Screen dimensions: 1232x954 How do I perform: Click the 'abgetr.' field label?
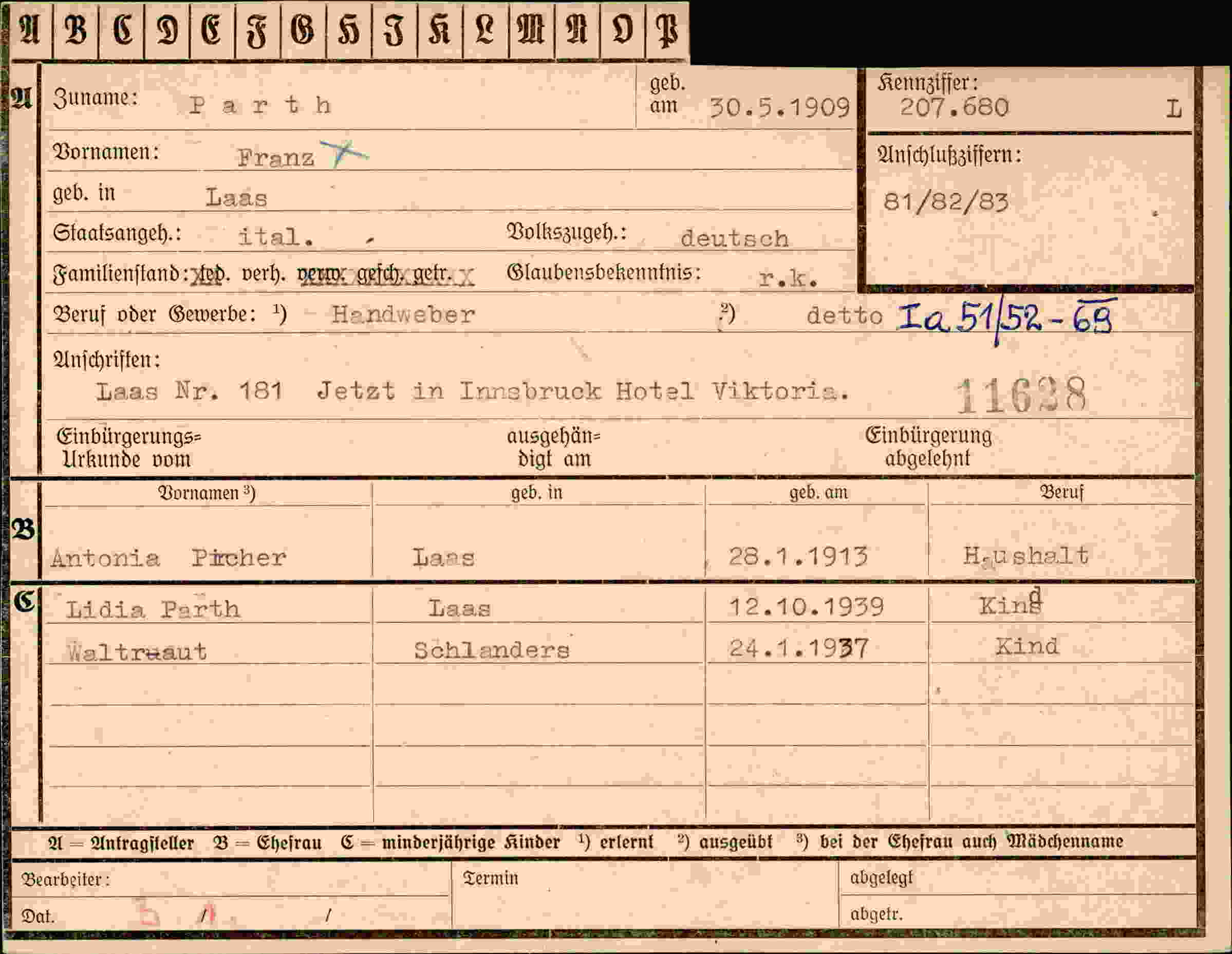pos(876,914)
